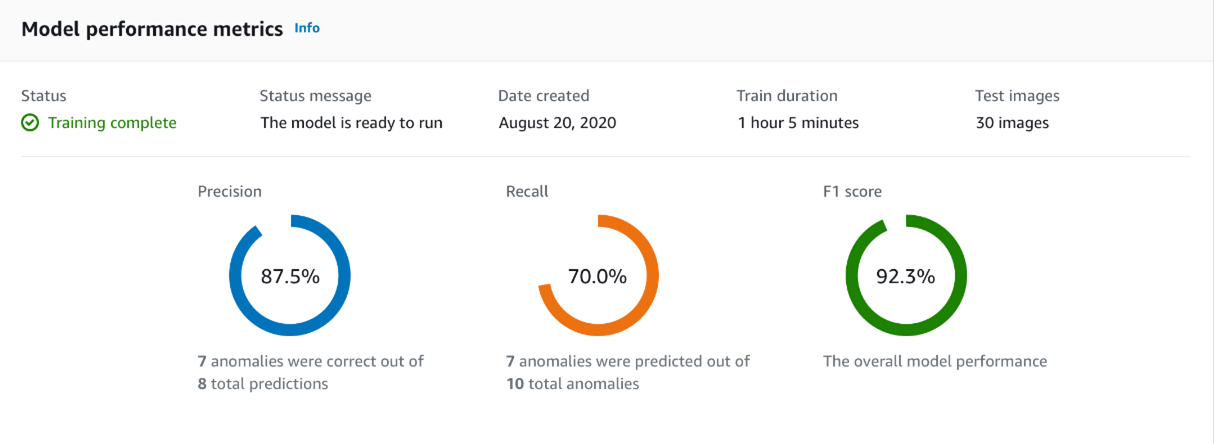Viewport: 1214px width, 444px height.
Task: Click the Recall label above the chart
Action: pyautogui.click(x=527, y=191)
